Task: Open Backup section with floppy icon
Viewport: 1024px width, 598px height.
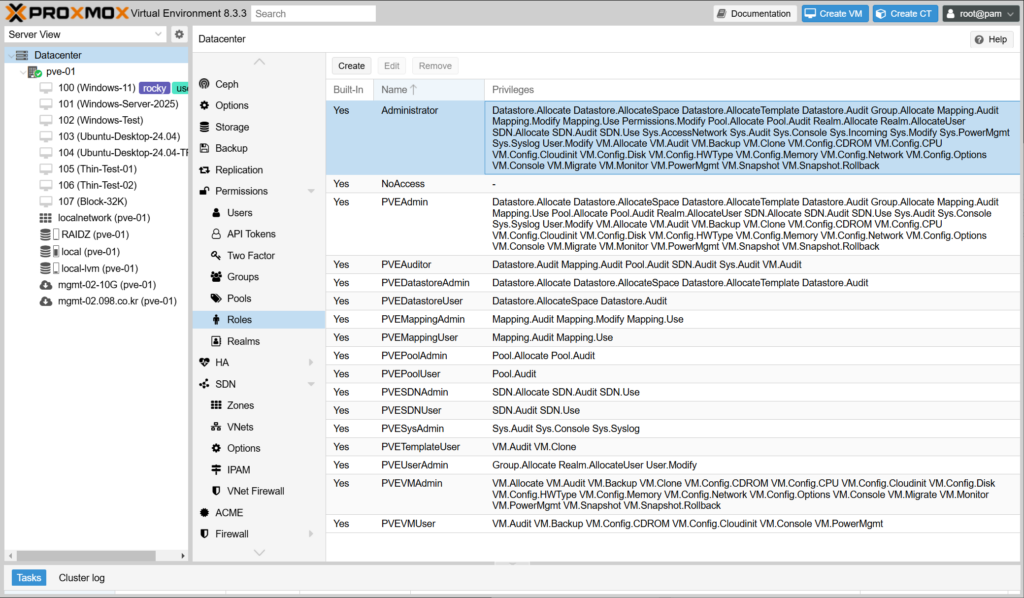Action: pyautogui.click(x=230, y=148)
